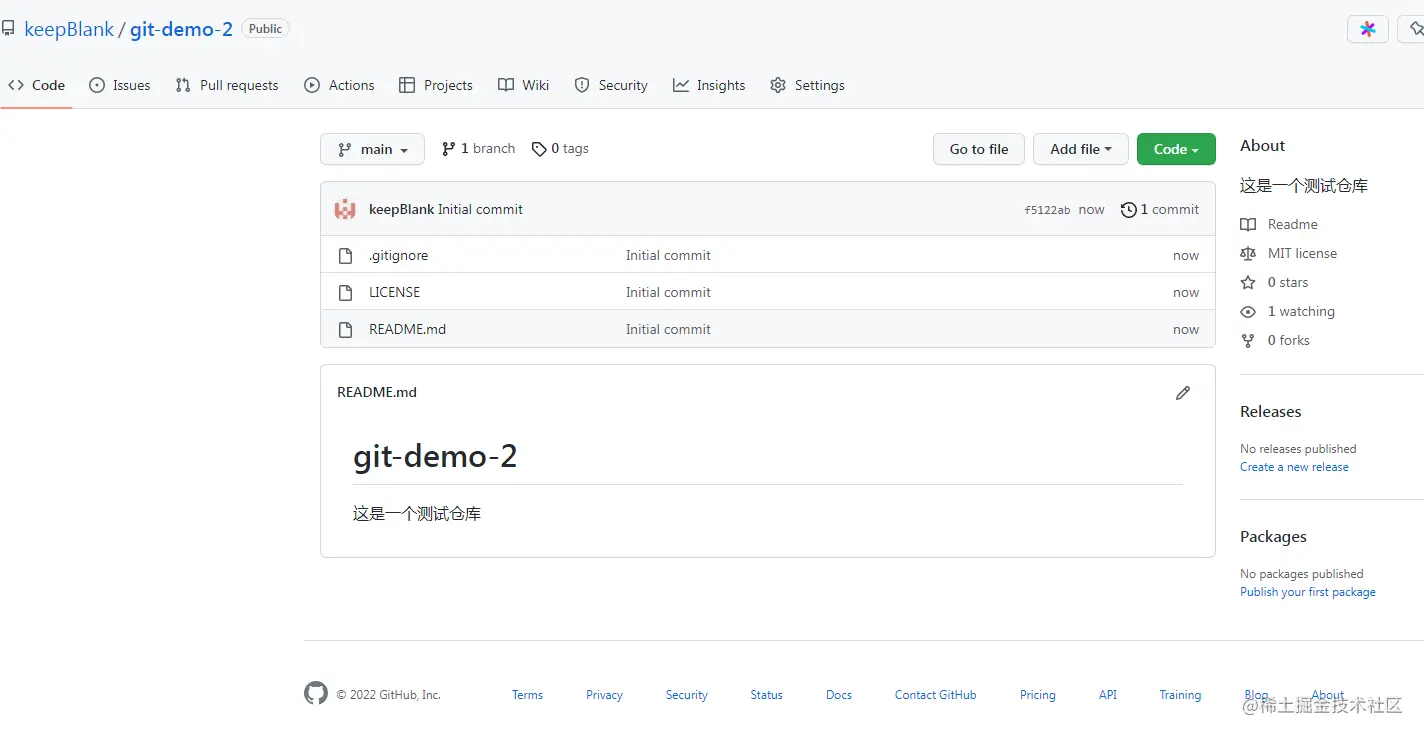Click the keepBlank user avatar

click(x=345, y=209)
